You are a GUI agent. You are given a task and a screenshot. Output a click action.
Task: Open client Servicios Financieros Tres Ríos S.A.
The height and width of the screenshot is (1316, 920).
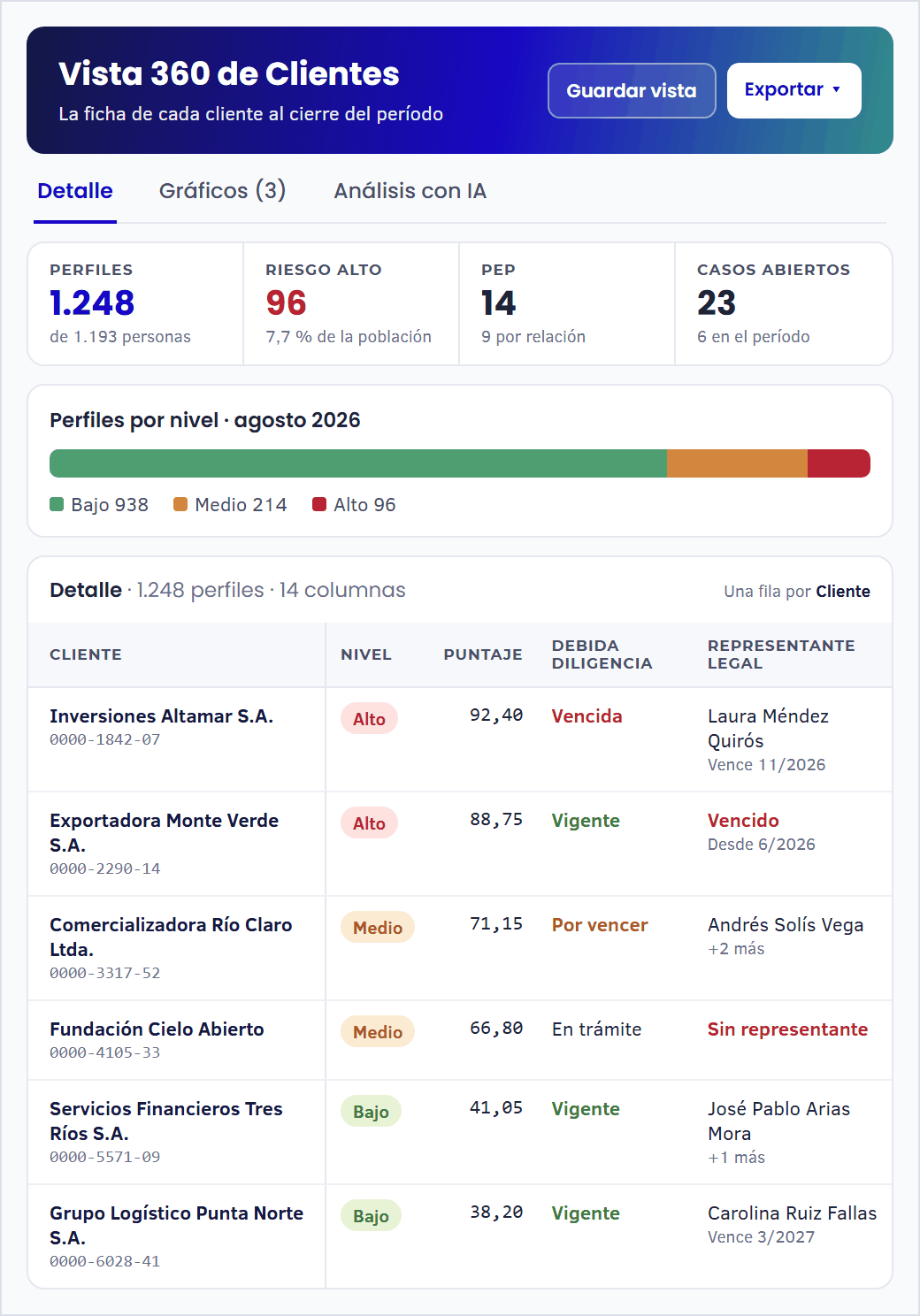(166, 1121)
